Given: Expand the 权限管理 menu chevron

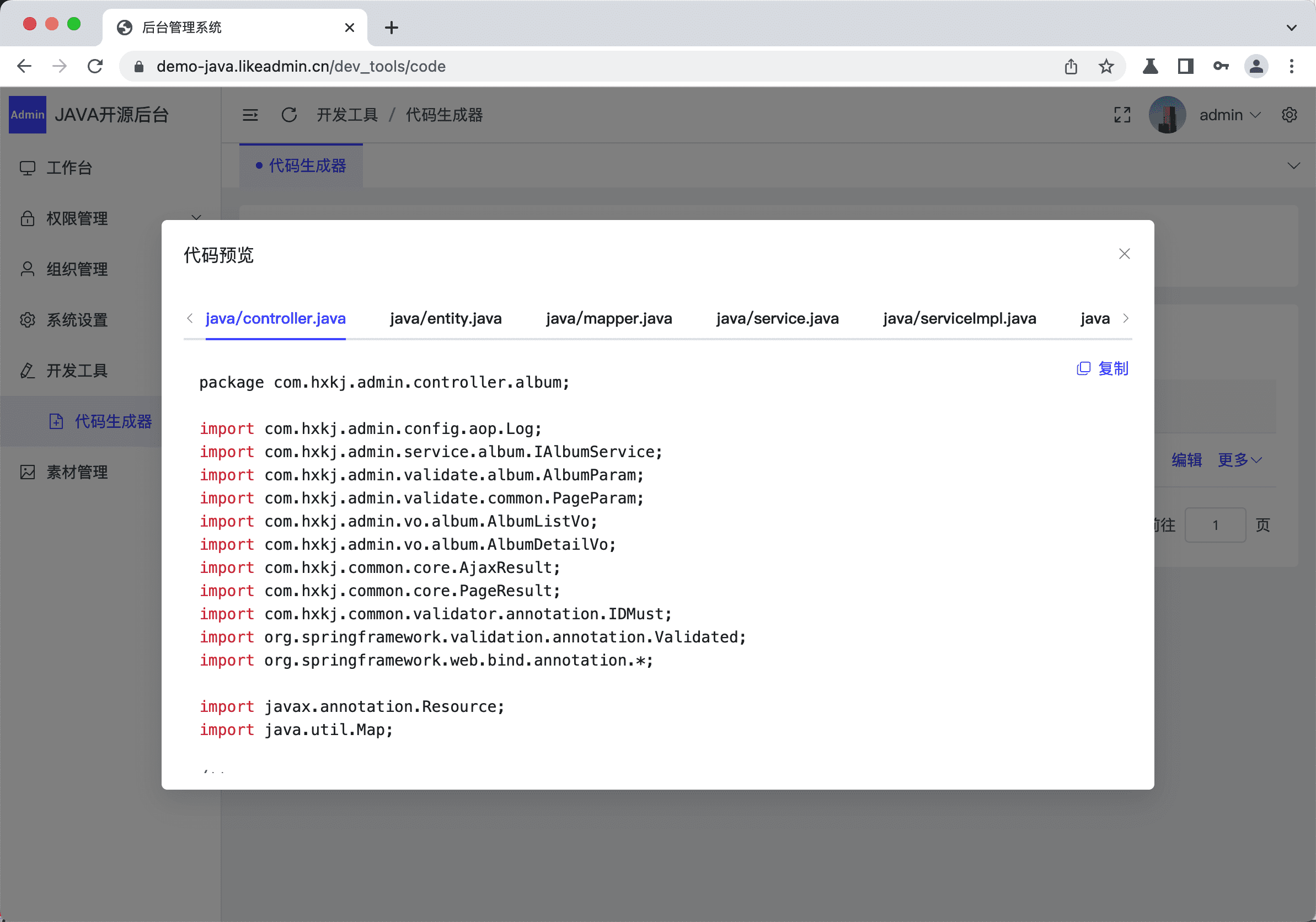Looking at the screenshot, I should coord(196,218).
